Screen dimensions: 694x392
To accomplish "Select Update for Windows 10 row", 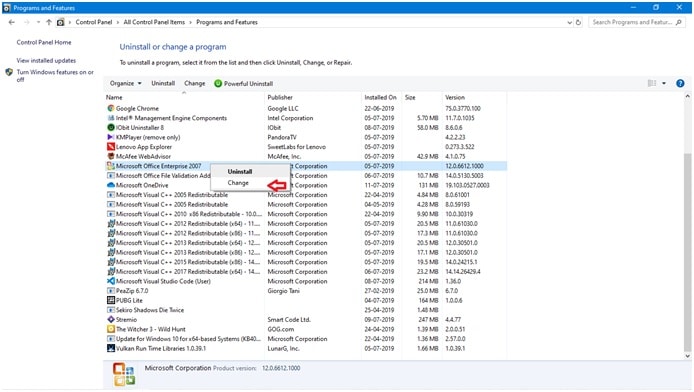I will [x=305, y=339].
